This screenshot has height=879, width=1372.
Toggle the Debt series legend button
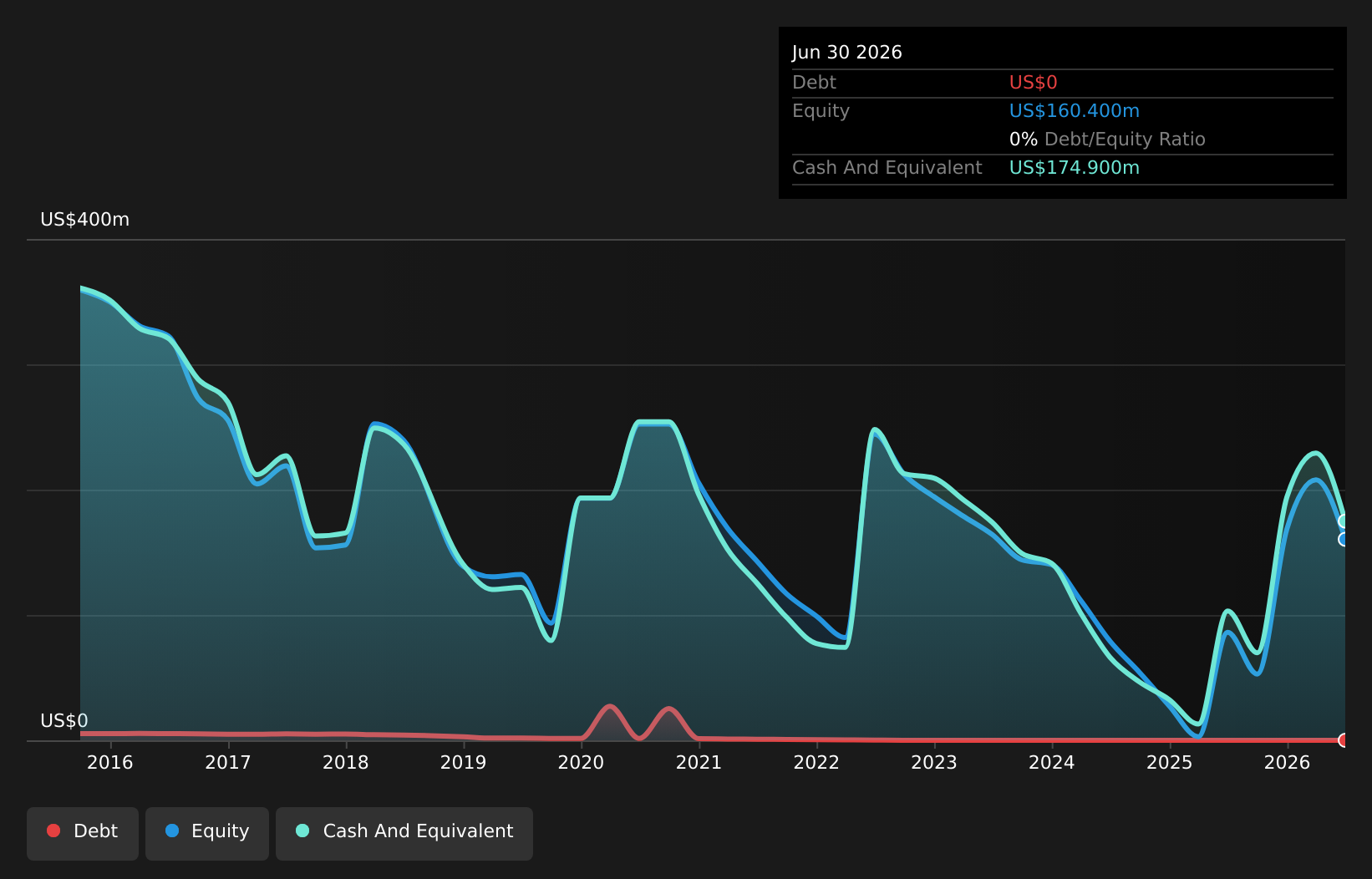pyautogui.click(x=83, y=833)
